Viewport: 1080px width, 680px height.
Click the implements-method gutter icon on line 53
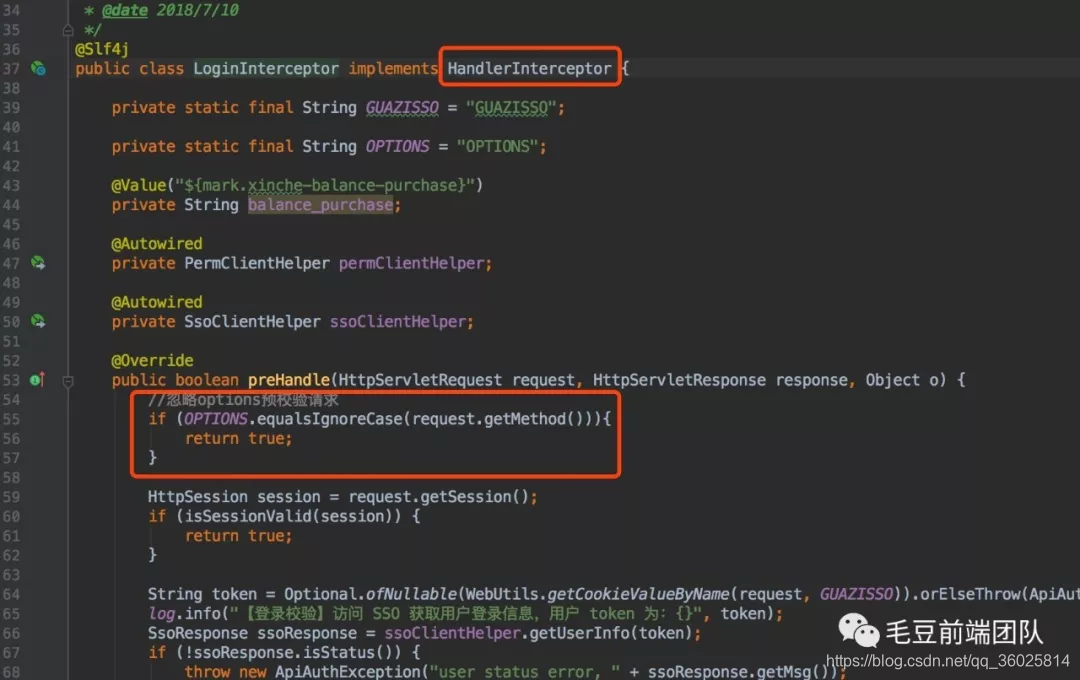tap(37, 380)
